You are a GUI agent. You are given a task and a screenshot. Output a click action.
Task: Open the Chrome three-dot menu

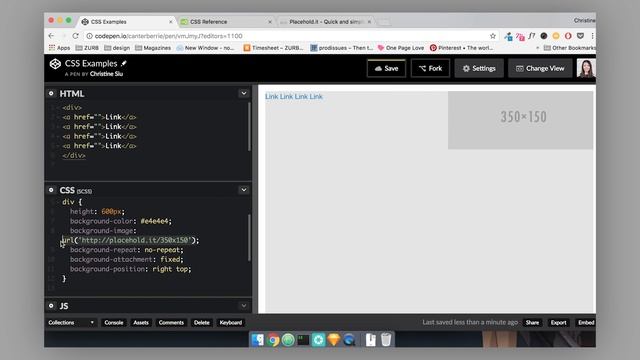(592, 36)
